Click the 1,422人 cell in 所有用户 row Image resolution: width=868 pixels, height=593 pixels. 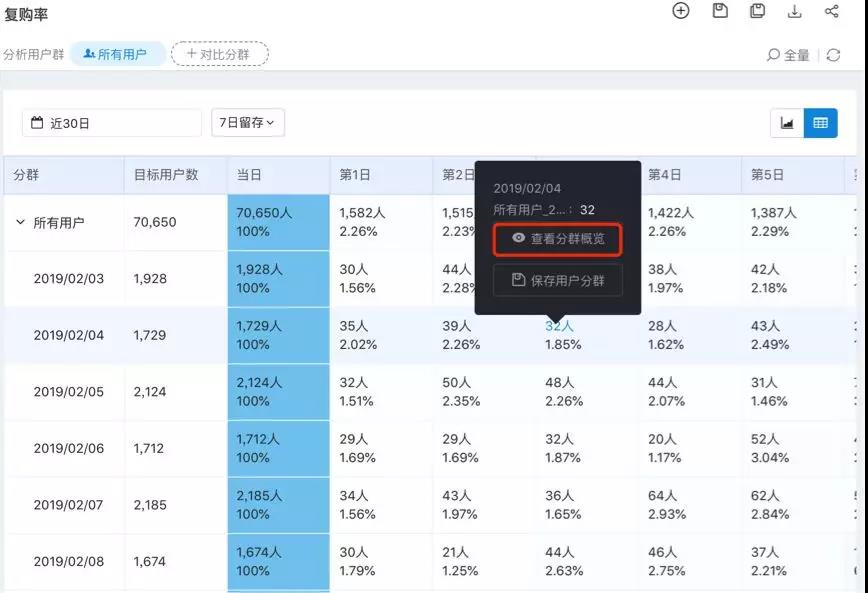[x=690, y=222]
